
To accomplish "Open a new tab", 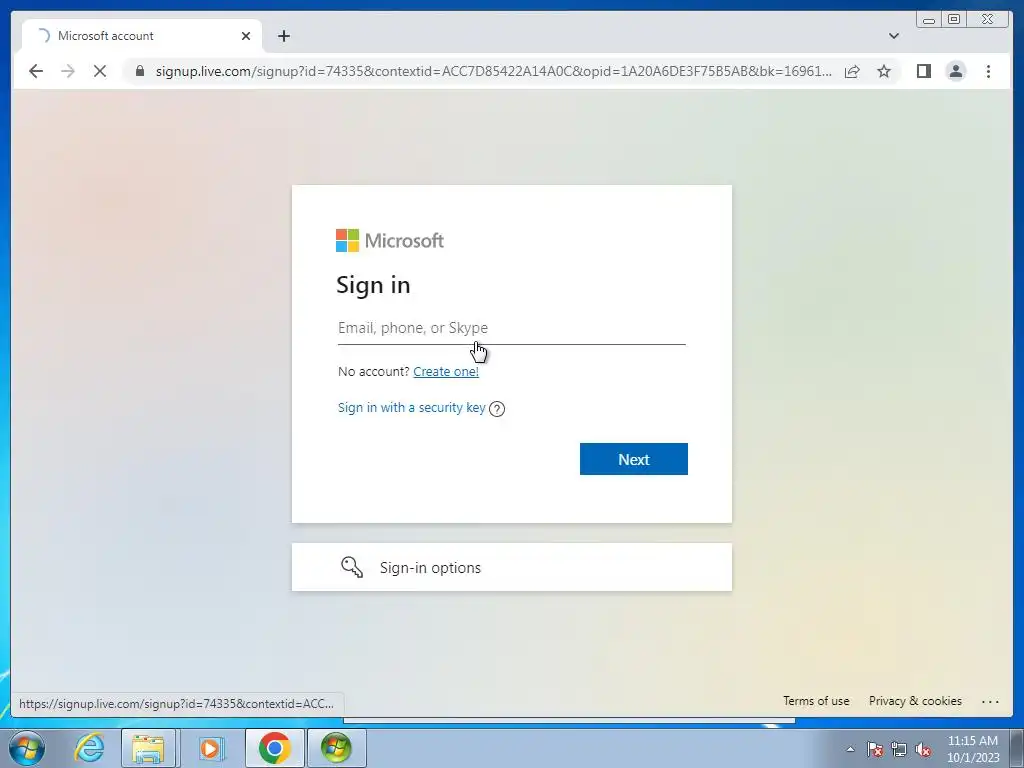I will click(283, 36).
